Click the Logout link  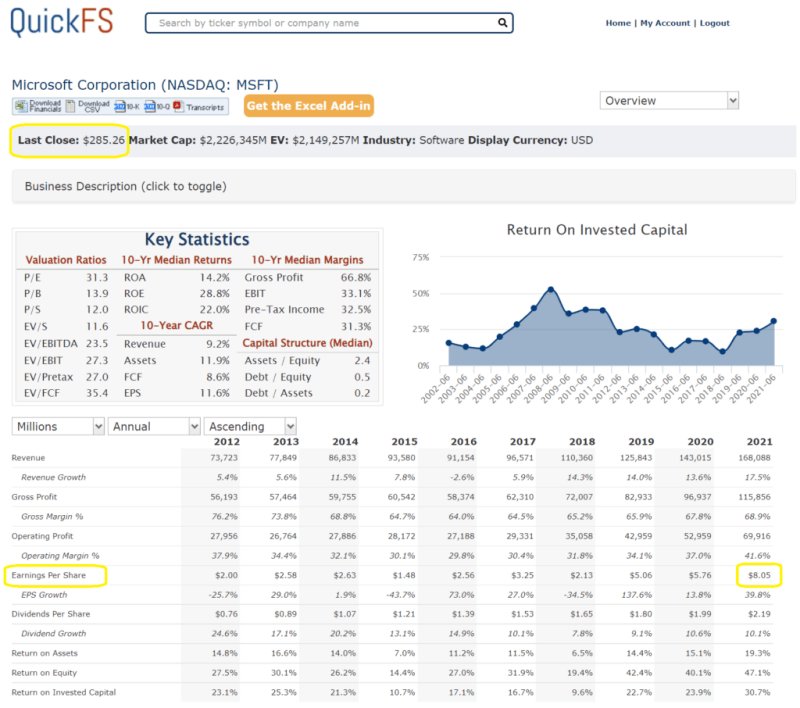[x=714, y=23]
